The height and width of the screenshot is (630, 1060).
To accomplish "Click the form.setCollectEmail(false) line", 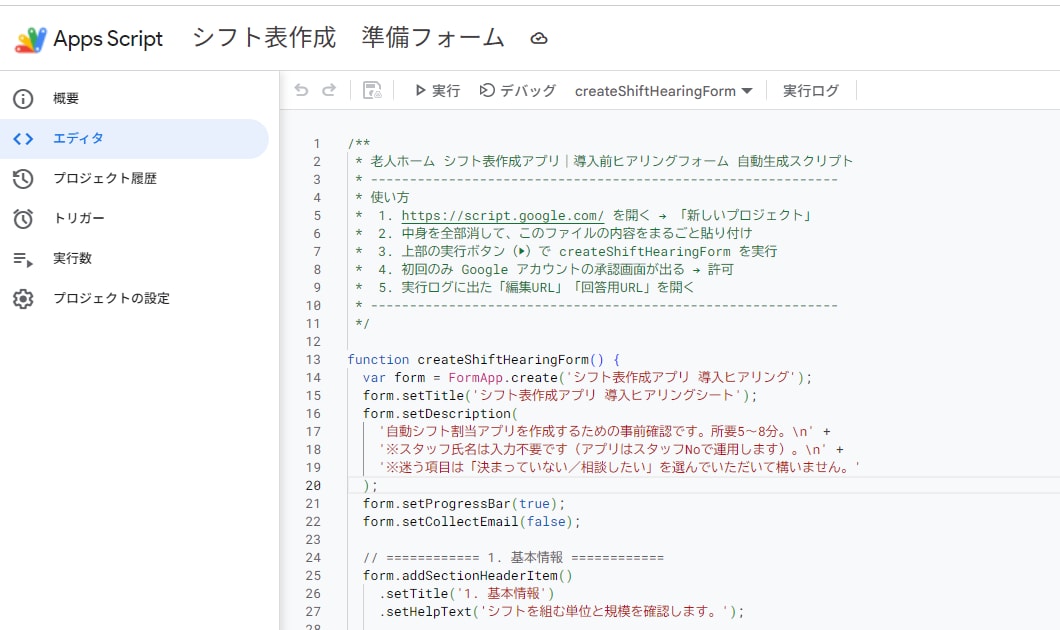I will [x=471, y=522].
